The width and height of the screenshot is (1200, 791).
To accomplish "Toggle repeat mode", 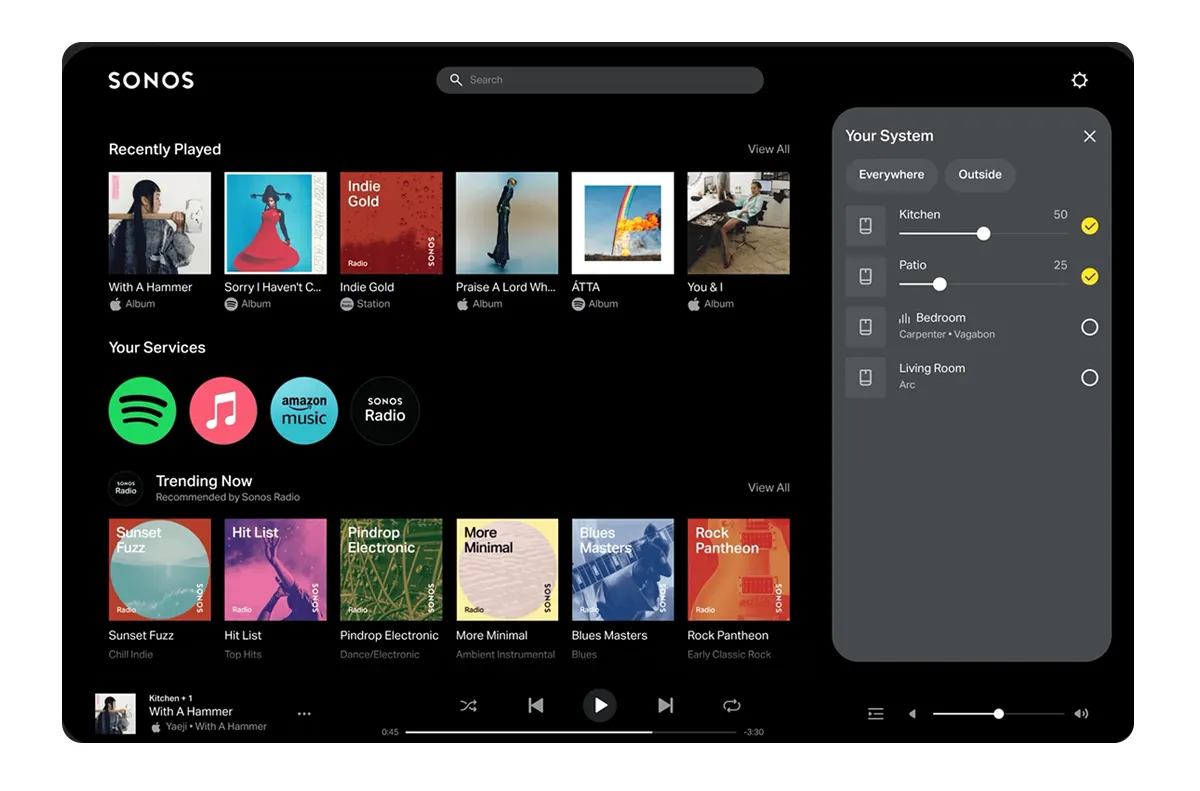I will 732,706.
